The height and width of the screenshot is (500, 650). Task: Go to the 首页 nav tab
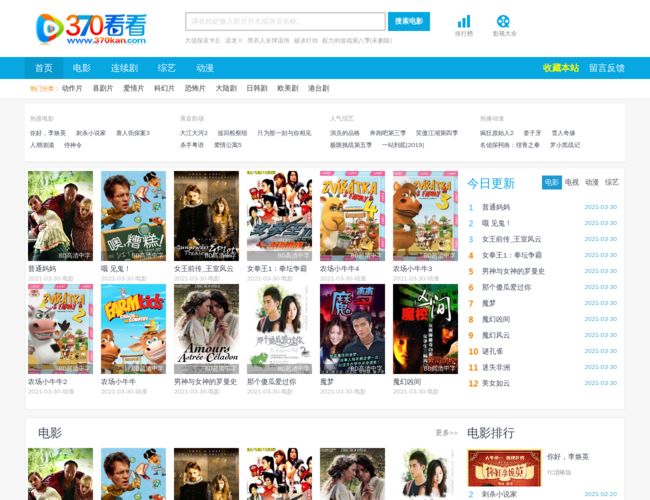click(44, 68)
